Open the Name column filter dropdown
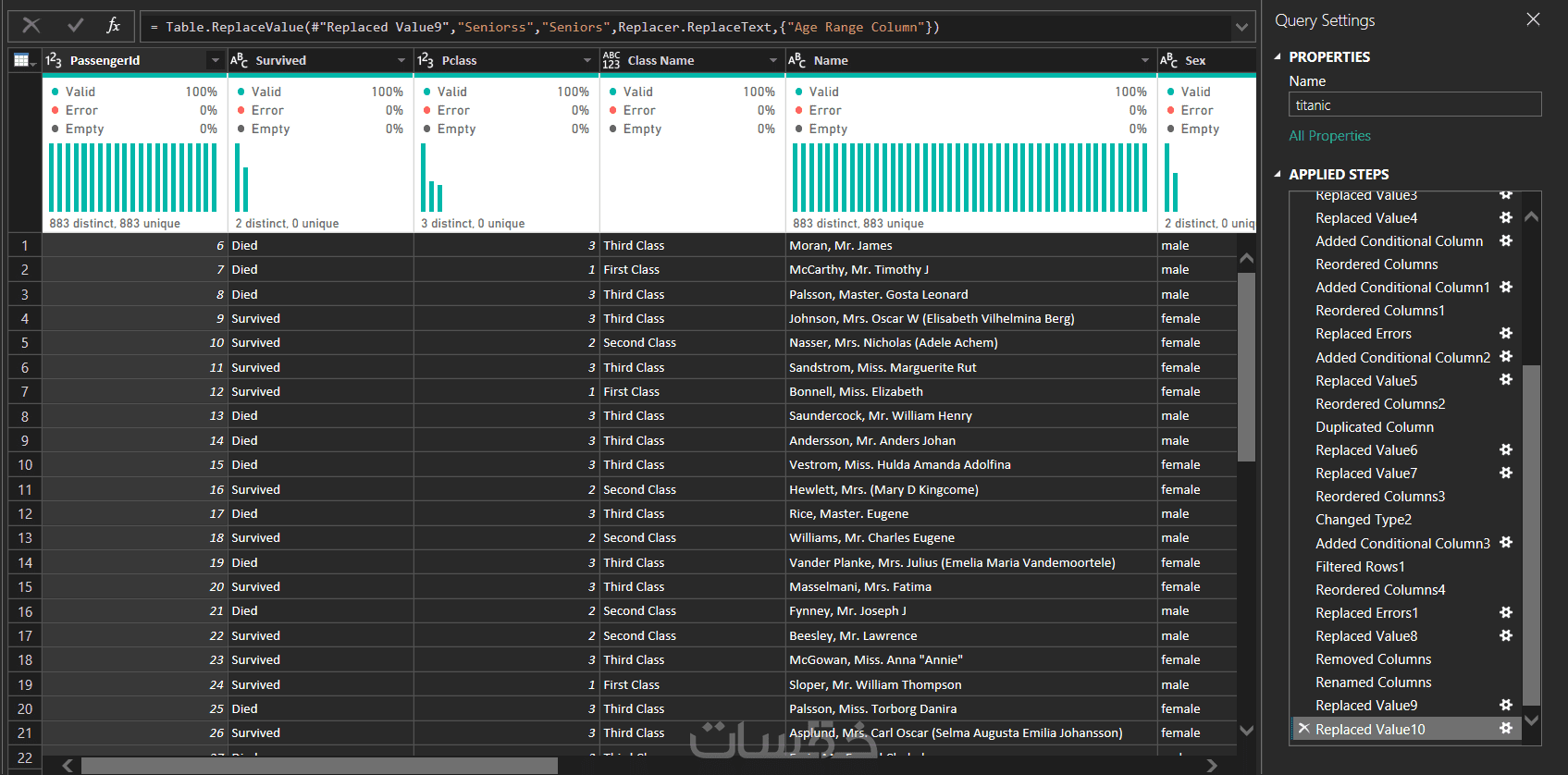The width and height of the screenshot is (1568, 775). click(1145, 60)
